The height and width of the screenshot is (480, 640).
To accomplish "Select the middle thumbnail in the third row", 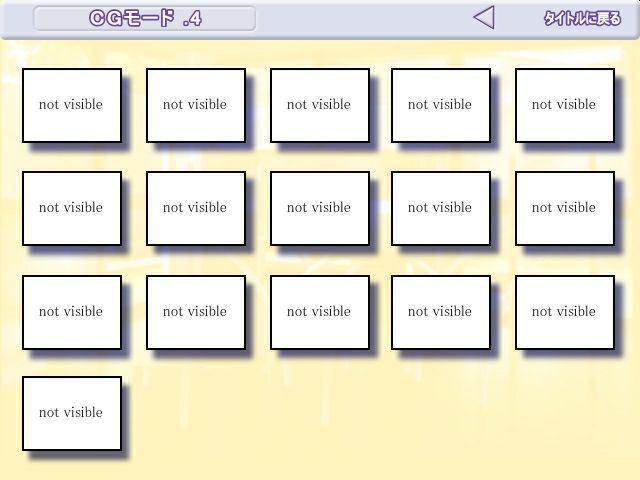I will click(x=319, y=312).
